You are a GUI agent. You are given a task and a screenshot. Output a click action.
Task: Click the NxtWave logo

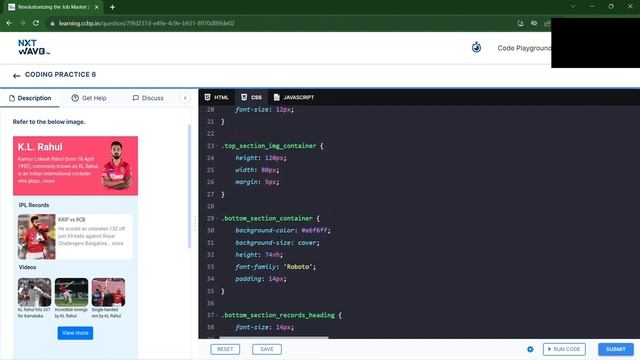coord(34,47)
